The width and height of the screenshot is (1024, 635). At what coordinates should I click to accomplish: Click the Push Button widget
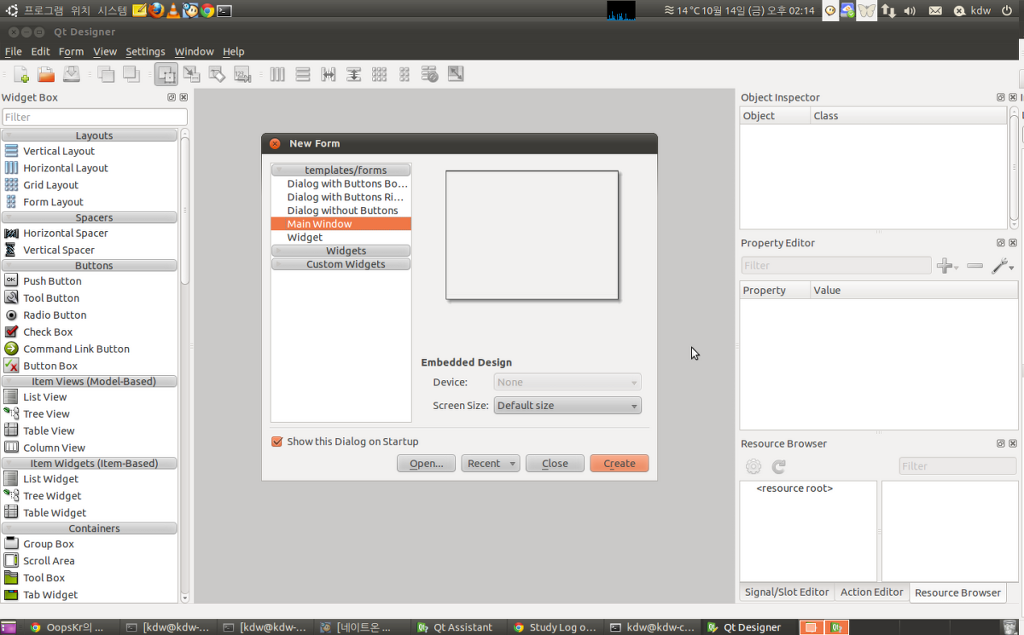click(52, 281)
